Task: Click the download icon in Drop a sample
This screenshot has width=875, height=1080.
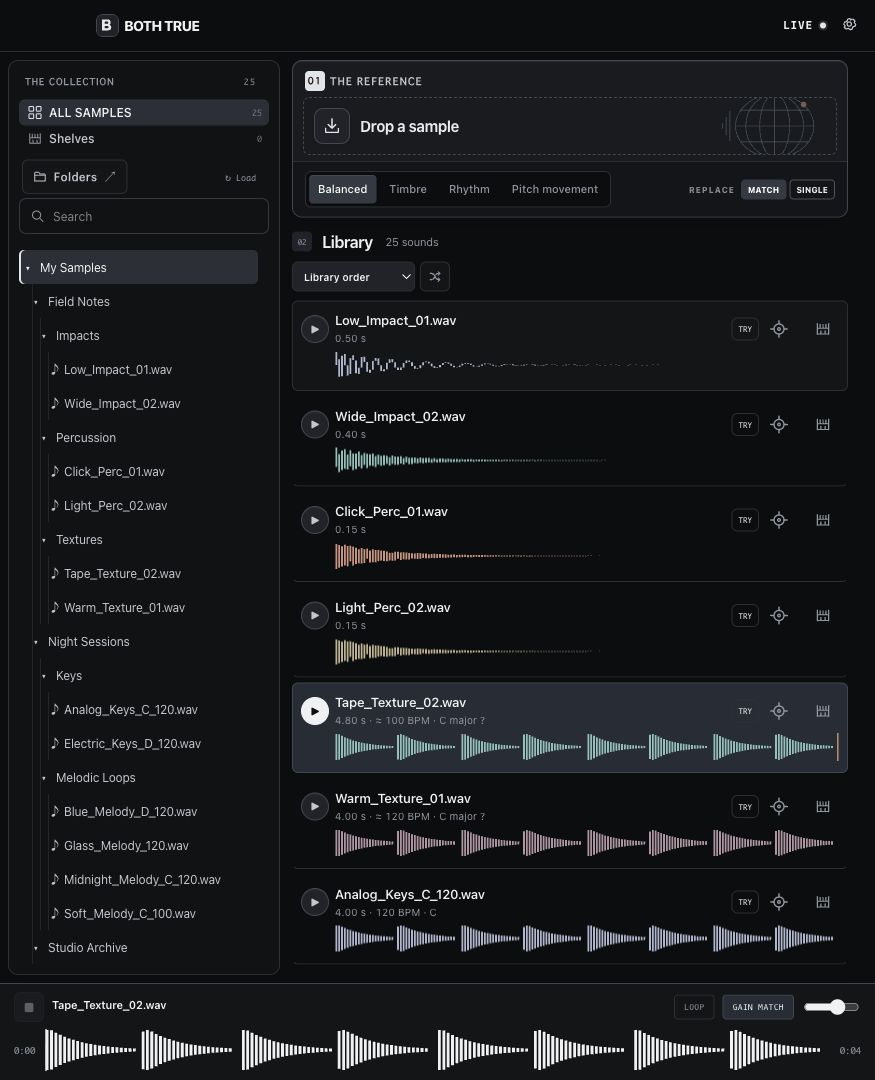Action: click(x=331, y=126)
